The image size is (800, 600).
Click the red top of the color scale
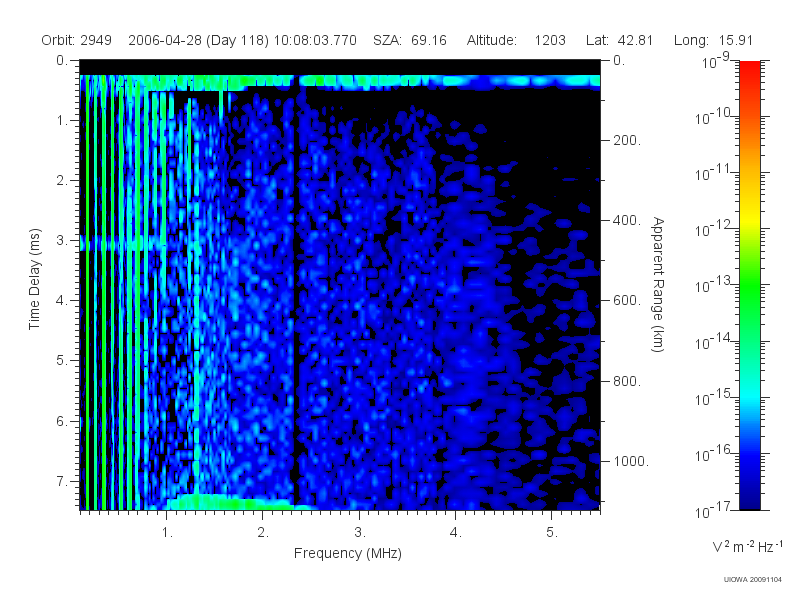tap(750, 69)
